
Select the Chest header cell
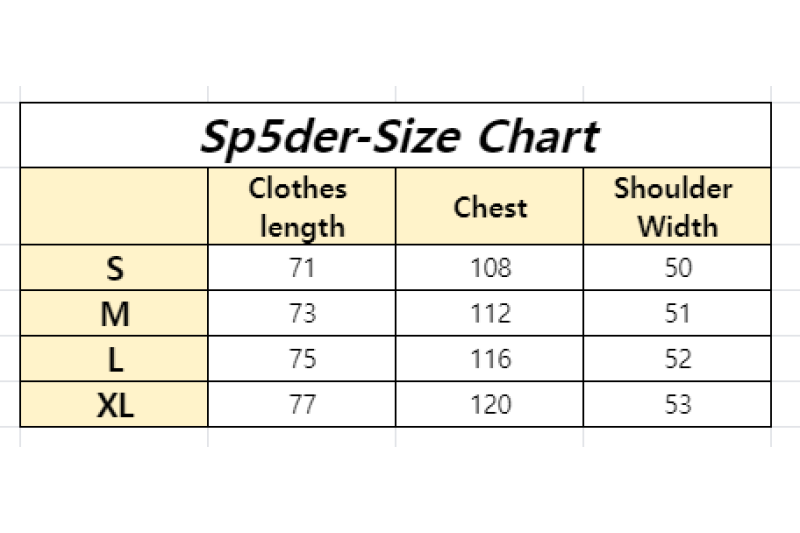pos(490,207)
